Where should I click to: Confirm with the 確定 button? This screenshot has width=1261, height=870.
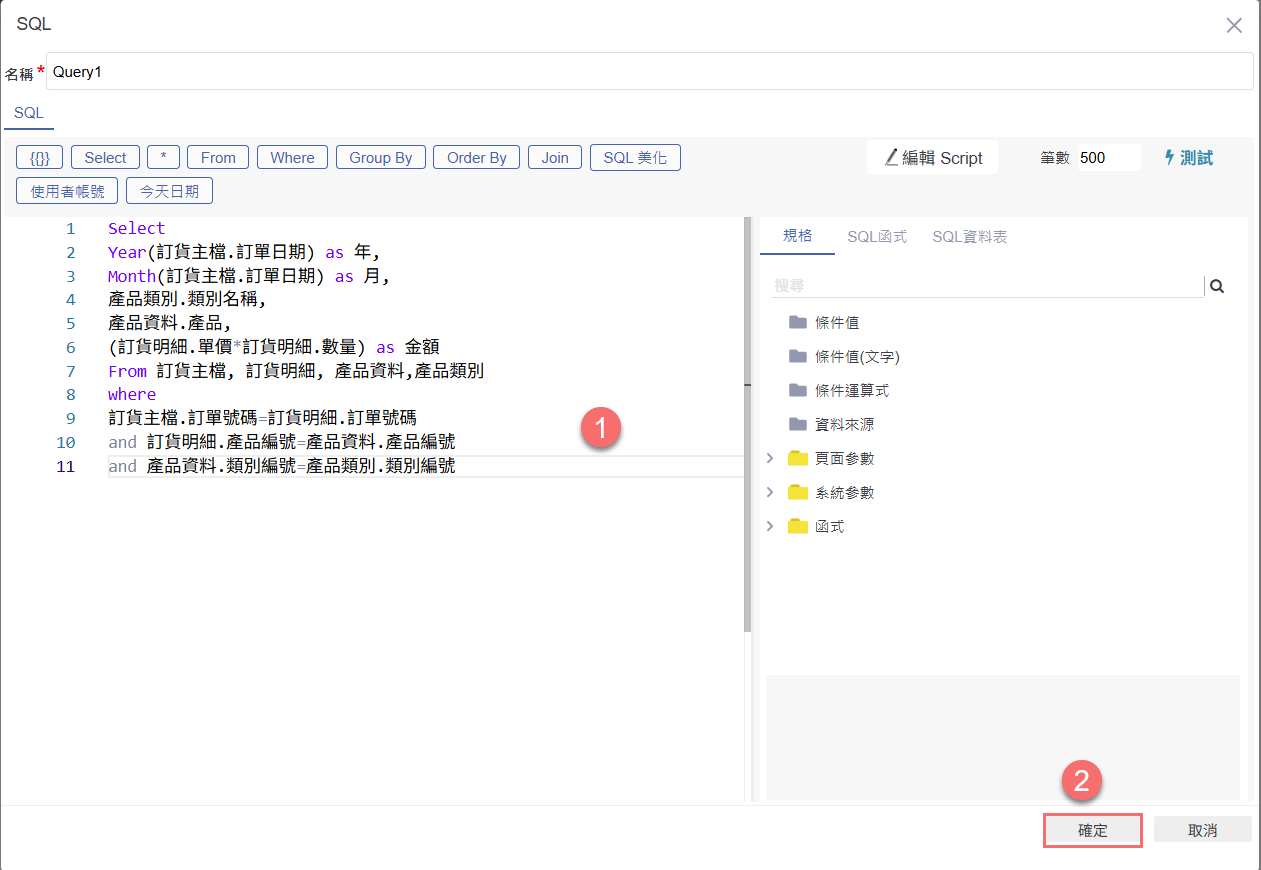coord(1092,831)
